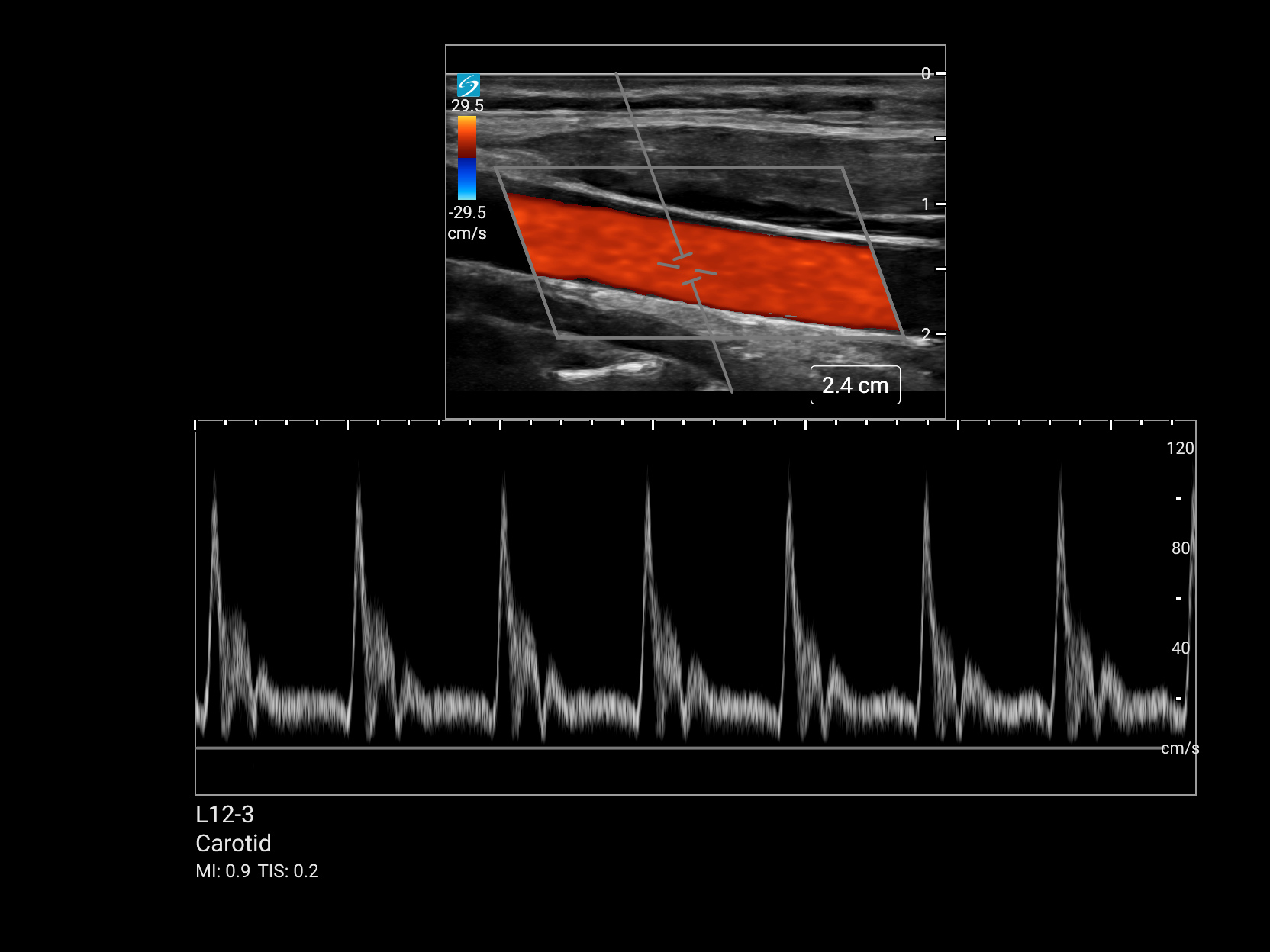
Task: Select the blue part of the color scale
Action: [467, 179]
